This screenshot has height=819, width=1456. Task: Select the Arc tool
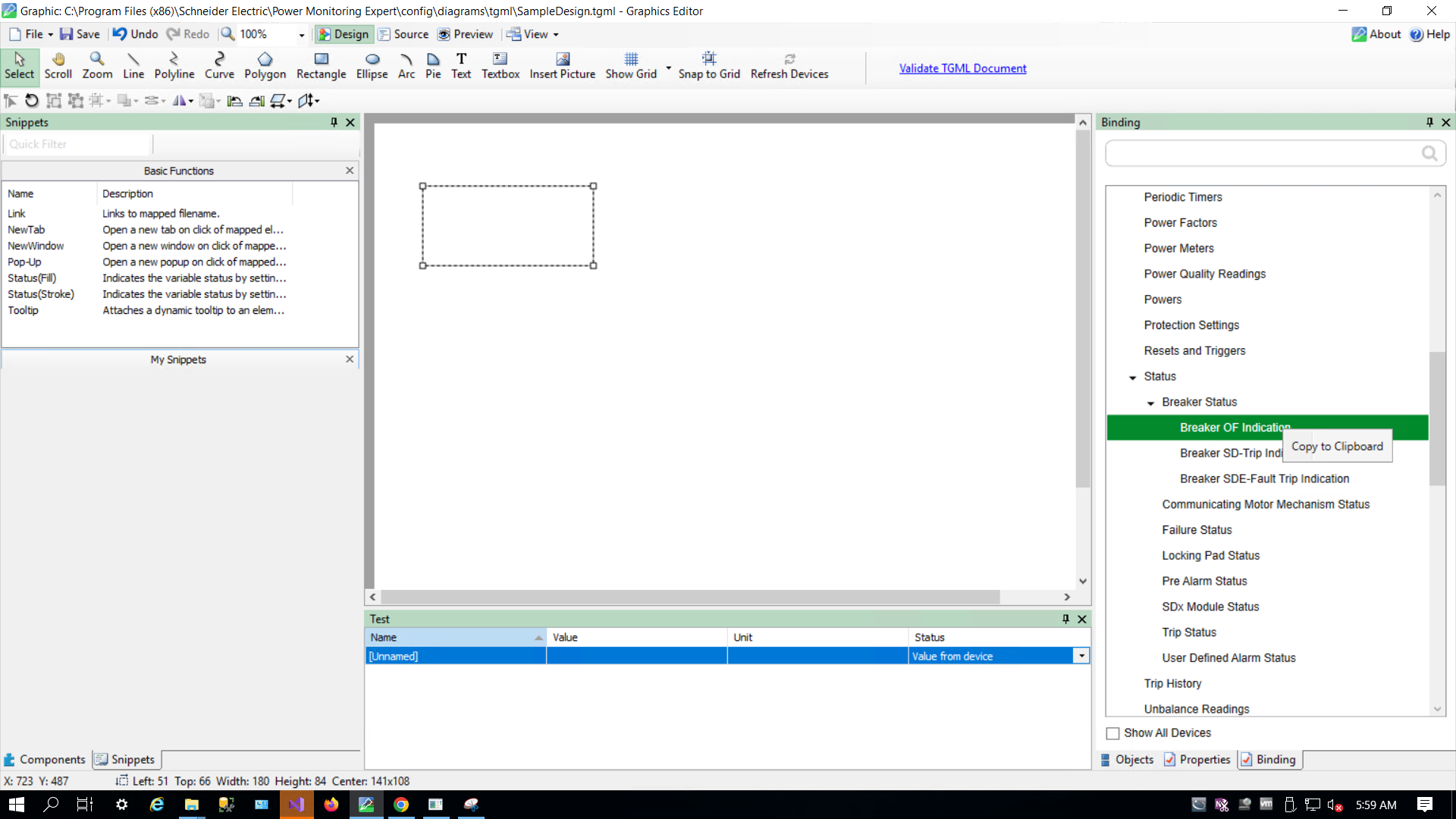(406, 66)
